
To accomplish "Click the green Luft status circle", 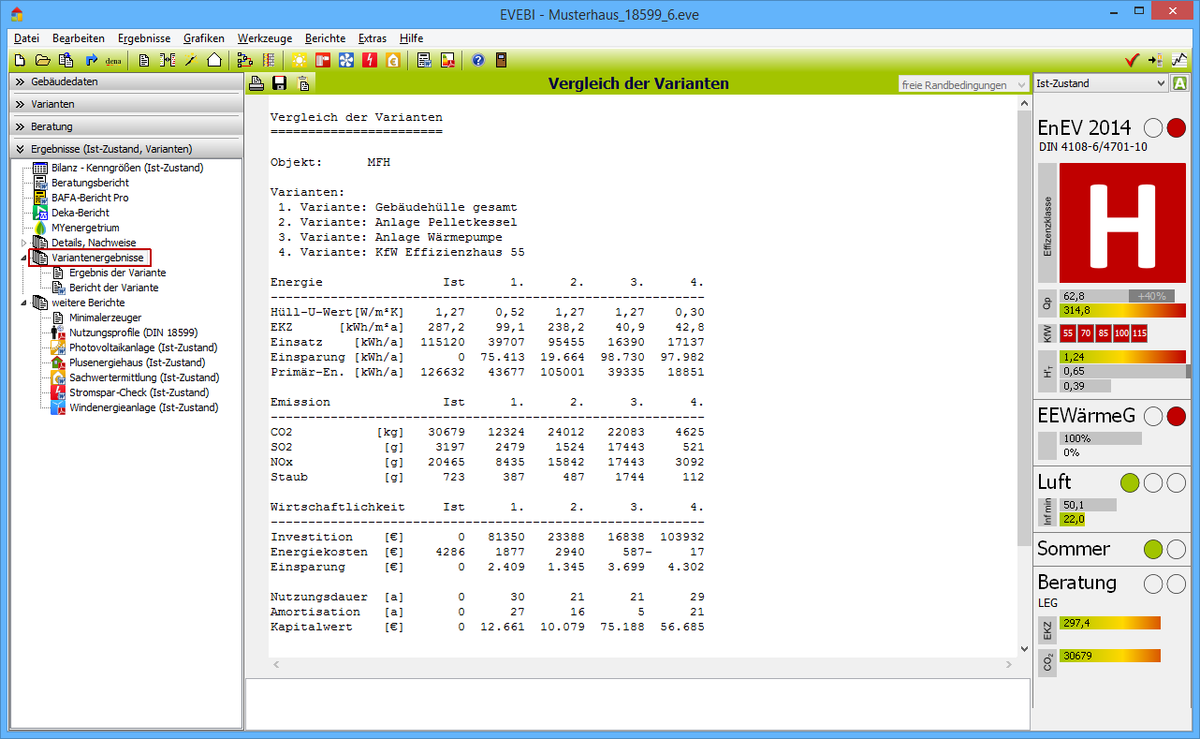I will [1130, 483].
